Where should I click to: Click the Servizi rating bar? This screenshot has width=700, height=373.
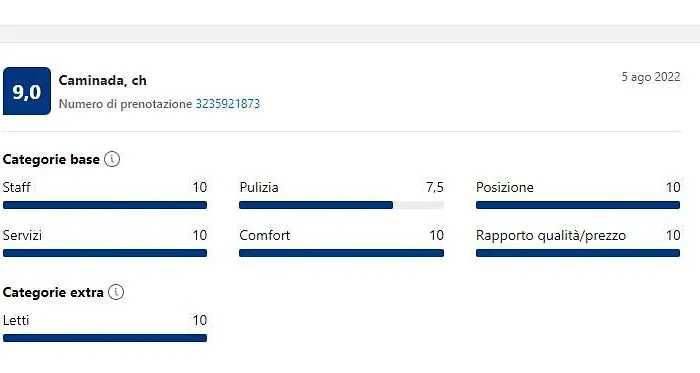pos(105,253)
